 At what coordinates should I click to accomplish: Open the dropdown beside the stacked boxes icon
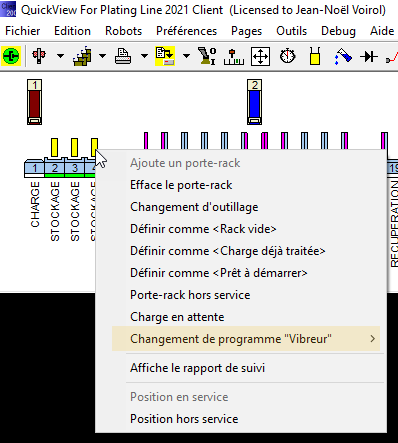pyautogui.click(x=102, y=56)
